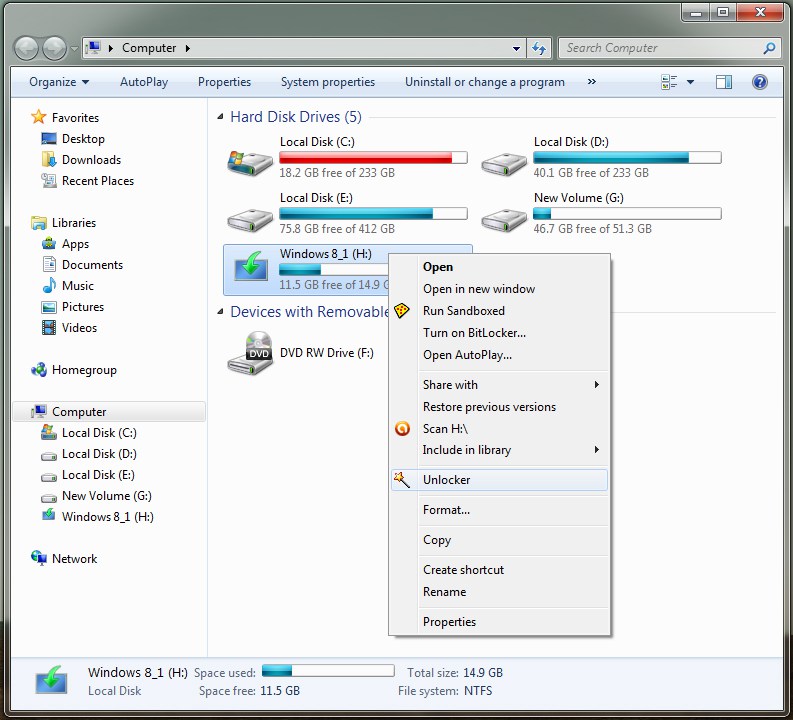Image resolution: width=793 pixels, height=720 pixels.
Task: Click the Unlocker wand icon in context menu
Action: (402, 480)
